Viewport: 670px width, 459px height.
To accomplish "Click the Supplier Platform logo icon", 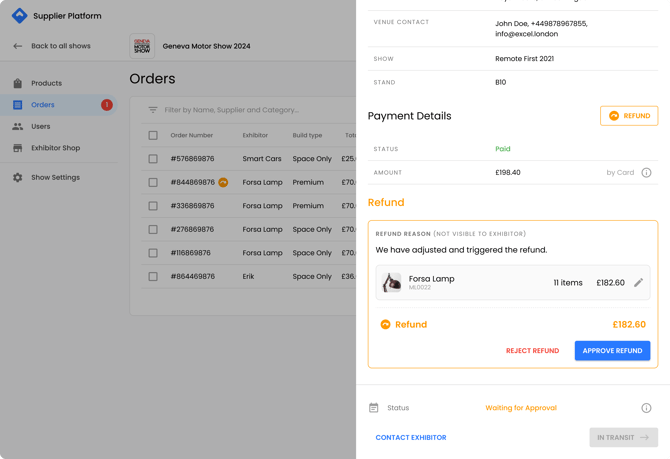I will (19, 16).
